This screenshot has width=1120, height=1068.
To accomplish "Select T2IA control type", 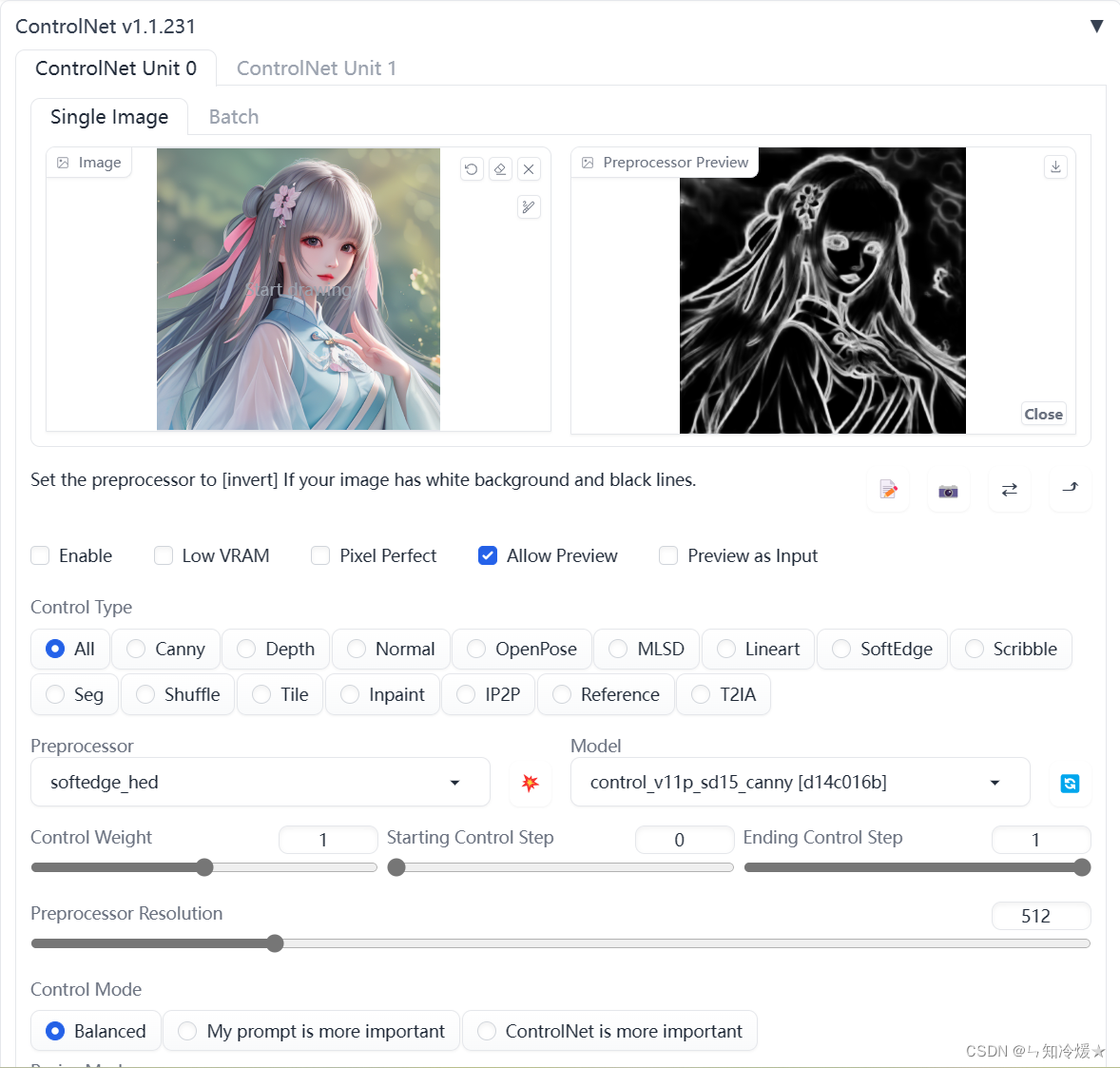I will pos(723,694).
